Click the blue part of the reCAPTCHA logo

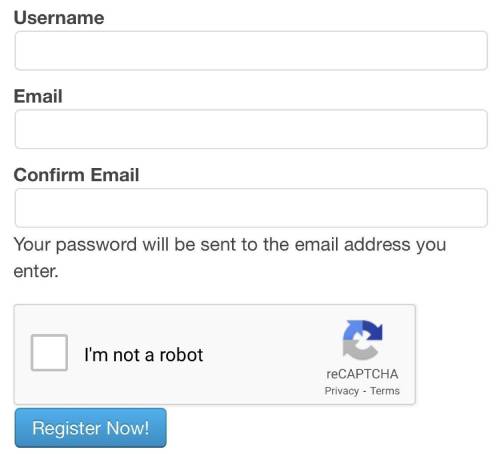point(353,328)
